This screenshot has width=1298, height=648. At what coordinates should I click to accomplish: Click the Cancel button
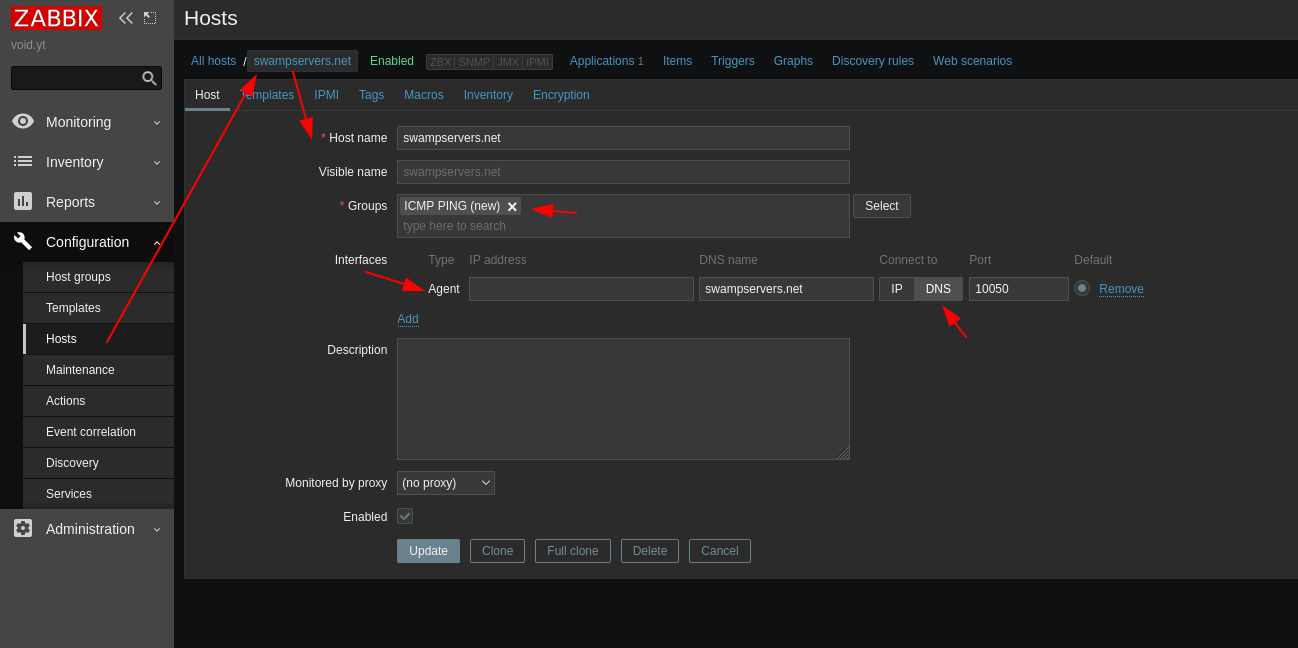(720, 551)
